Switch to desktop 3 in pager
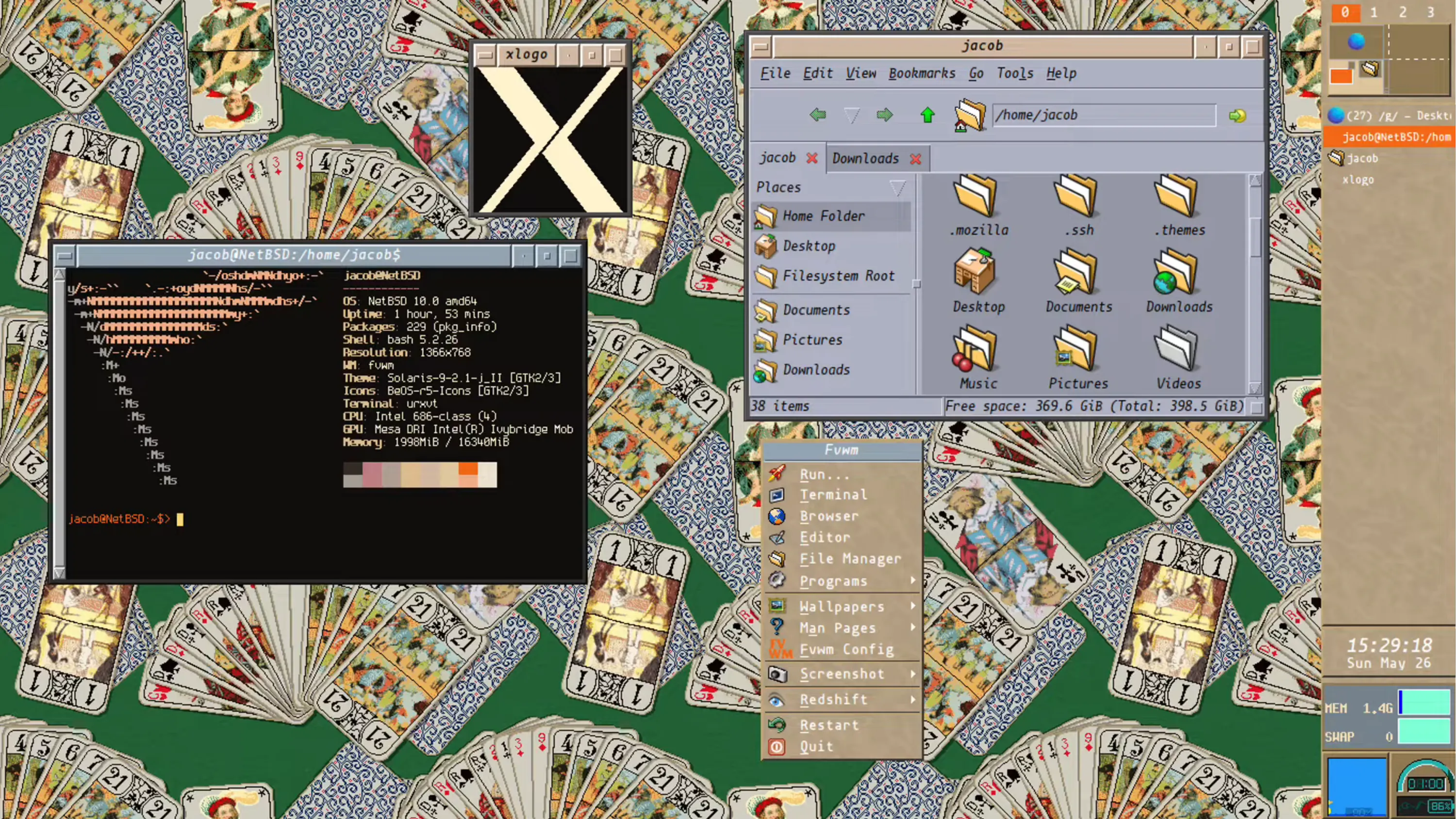Viewport: 1456px width, 819px height. 1431,12
